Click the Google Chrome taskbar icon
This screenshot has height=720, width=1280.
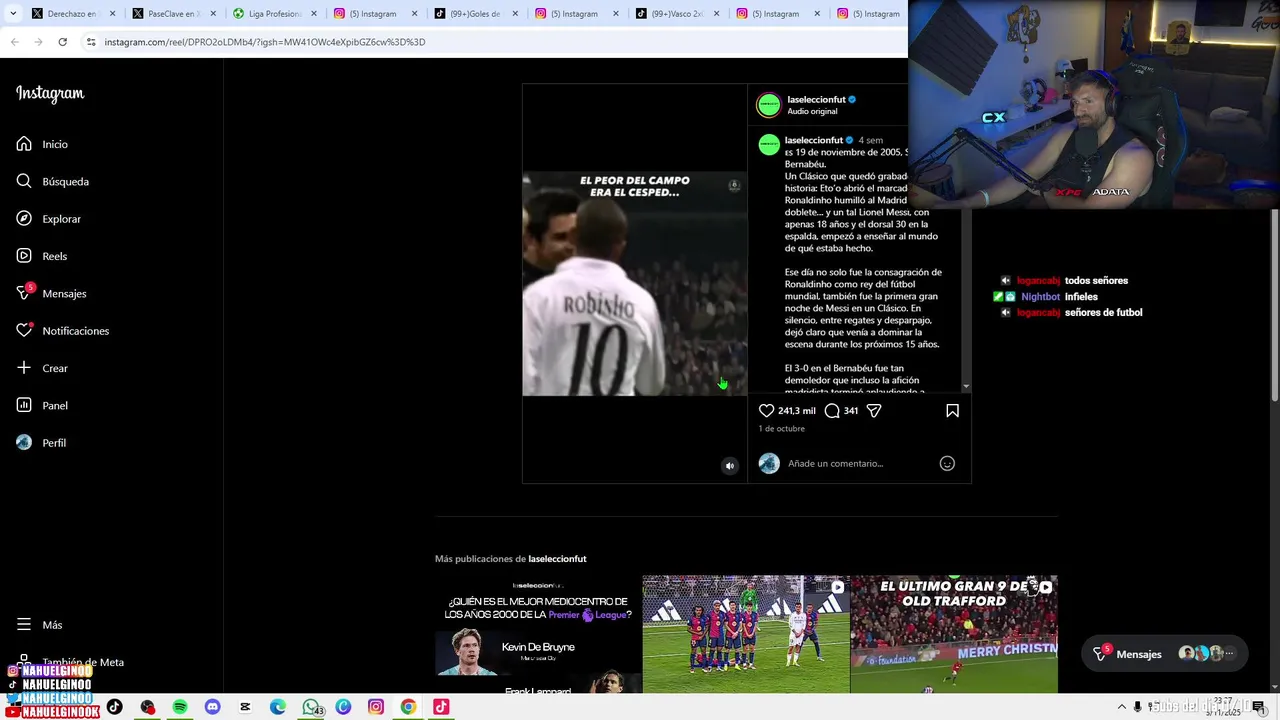point(408,707)
